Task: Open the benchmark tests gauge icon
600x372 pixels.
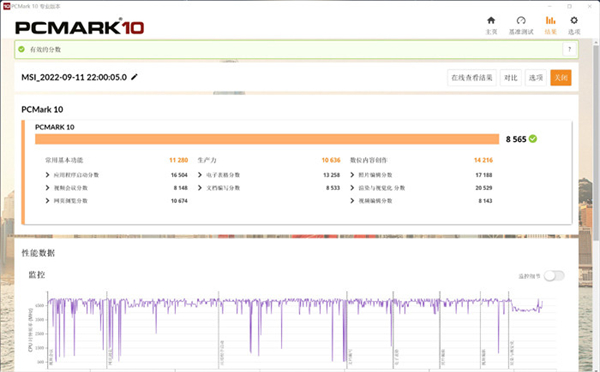Action: 521,20
